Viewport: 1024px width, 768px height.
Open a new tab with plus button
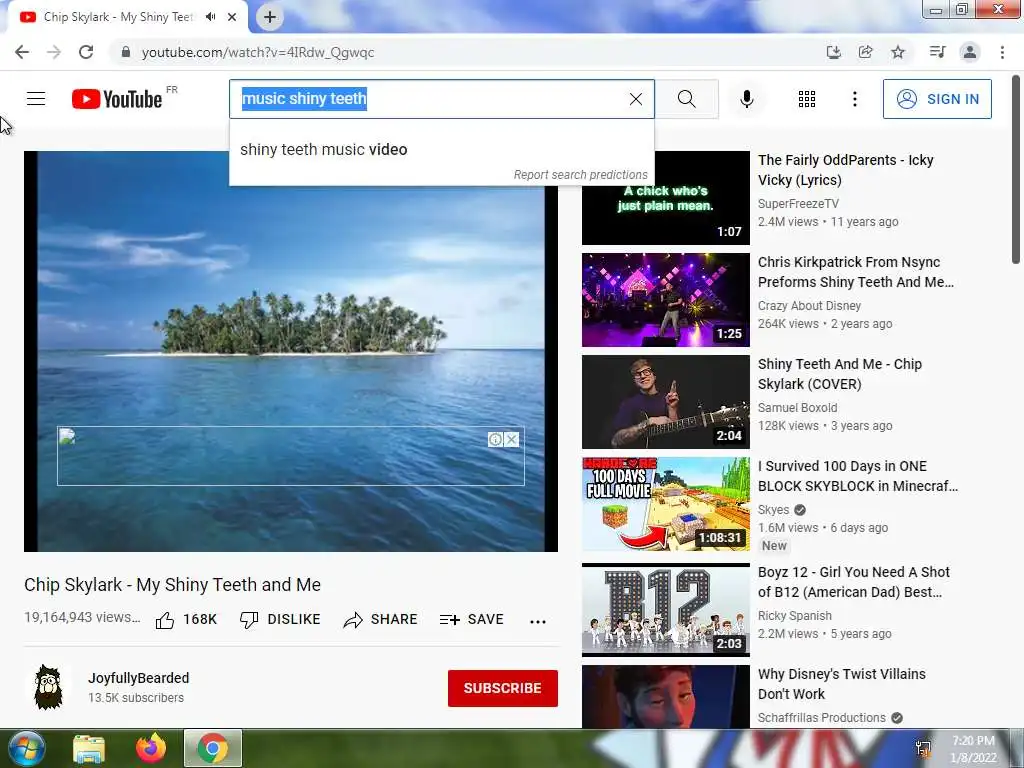pos(270,17)
